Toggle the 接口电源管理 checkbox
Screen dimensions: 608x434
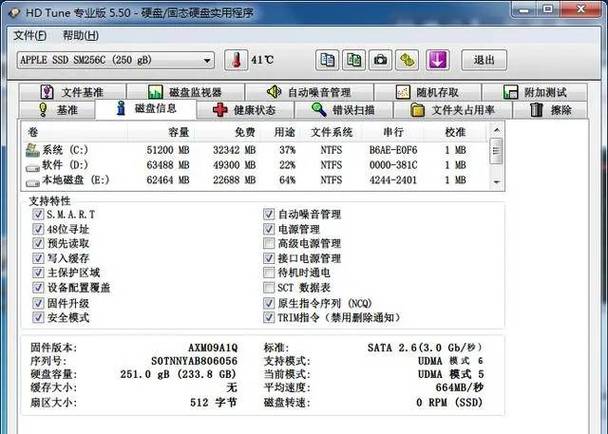pyautogui.click(x=269, y=258)
